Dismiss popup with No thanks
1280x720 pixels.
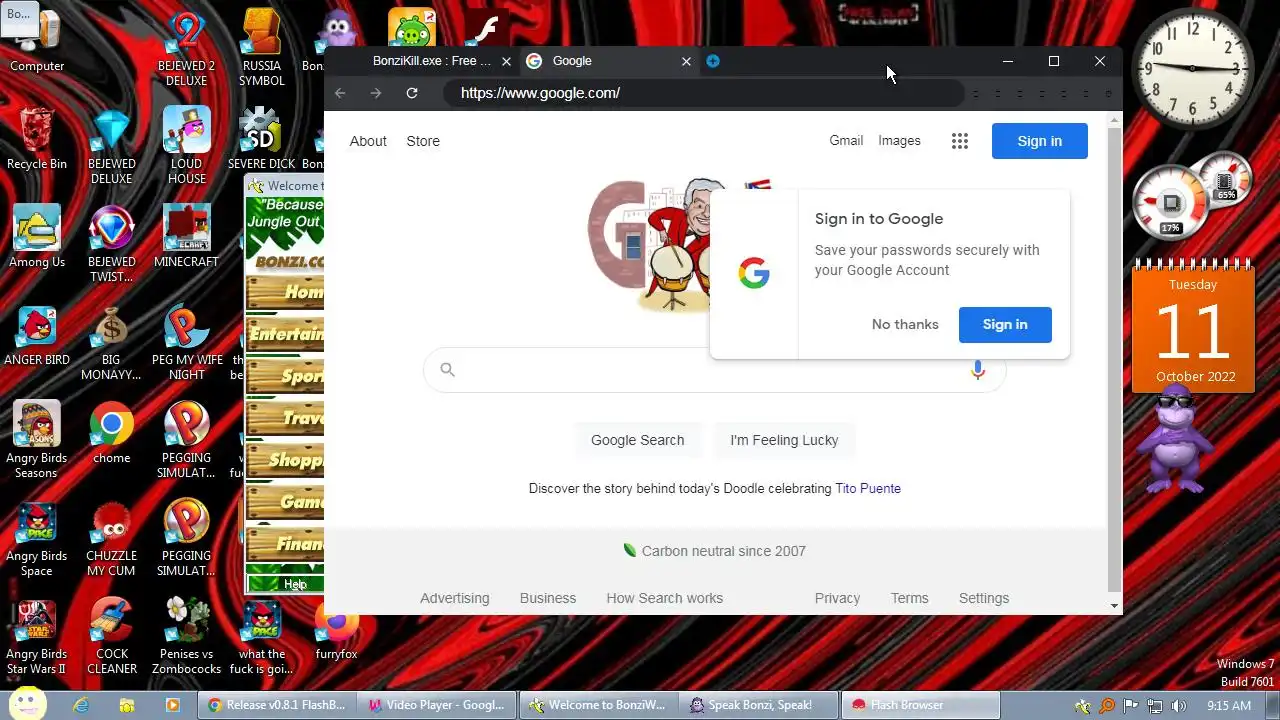pyautogui.click(x=905, y=324)
